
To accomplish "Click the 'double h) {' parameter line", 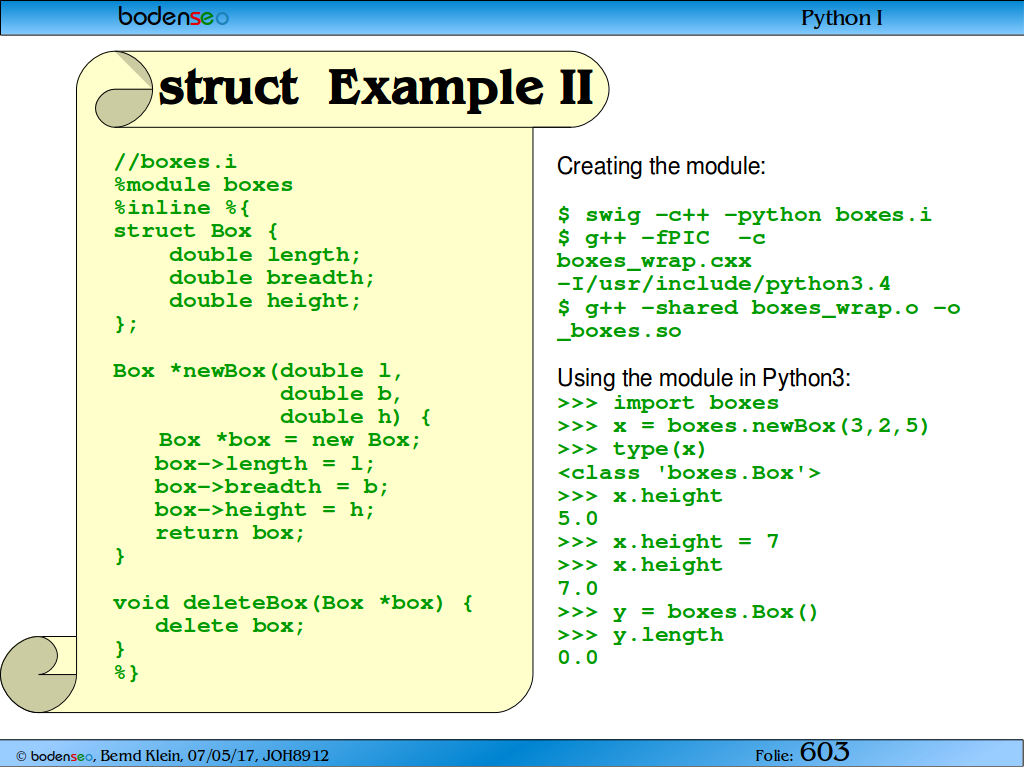I will 355,417.
